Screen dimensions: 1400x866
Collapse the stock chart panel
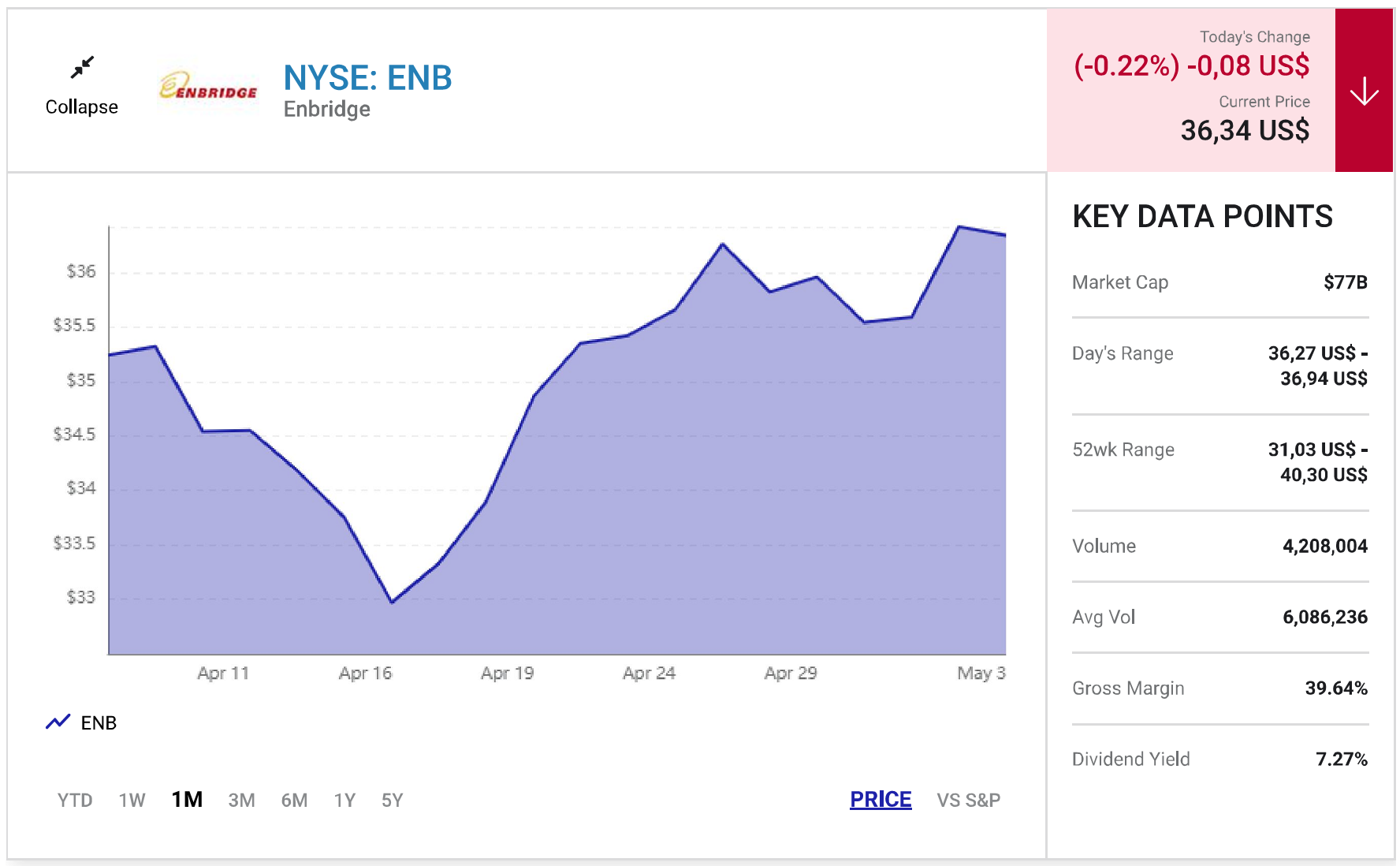82,106
